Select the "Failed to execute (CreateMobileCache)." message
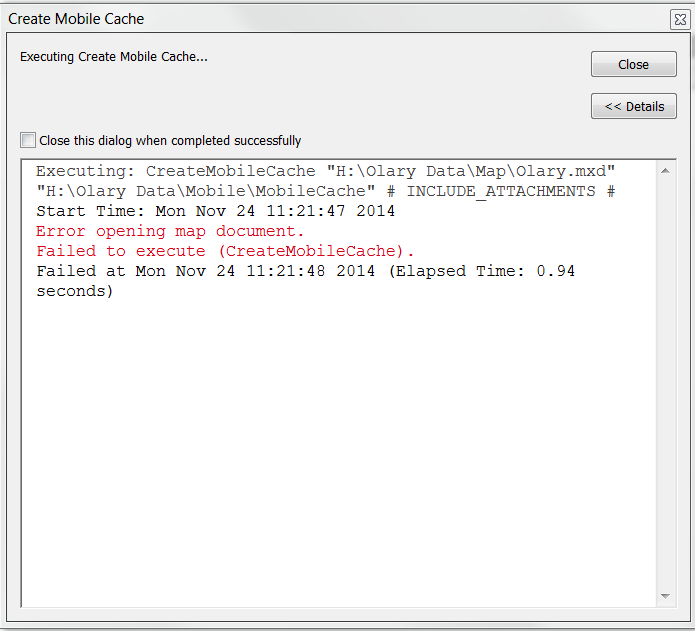Image resolution: width=695 pixels, height=631 pixels. [225, 251]
